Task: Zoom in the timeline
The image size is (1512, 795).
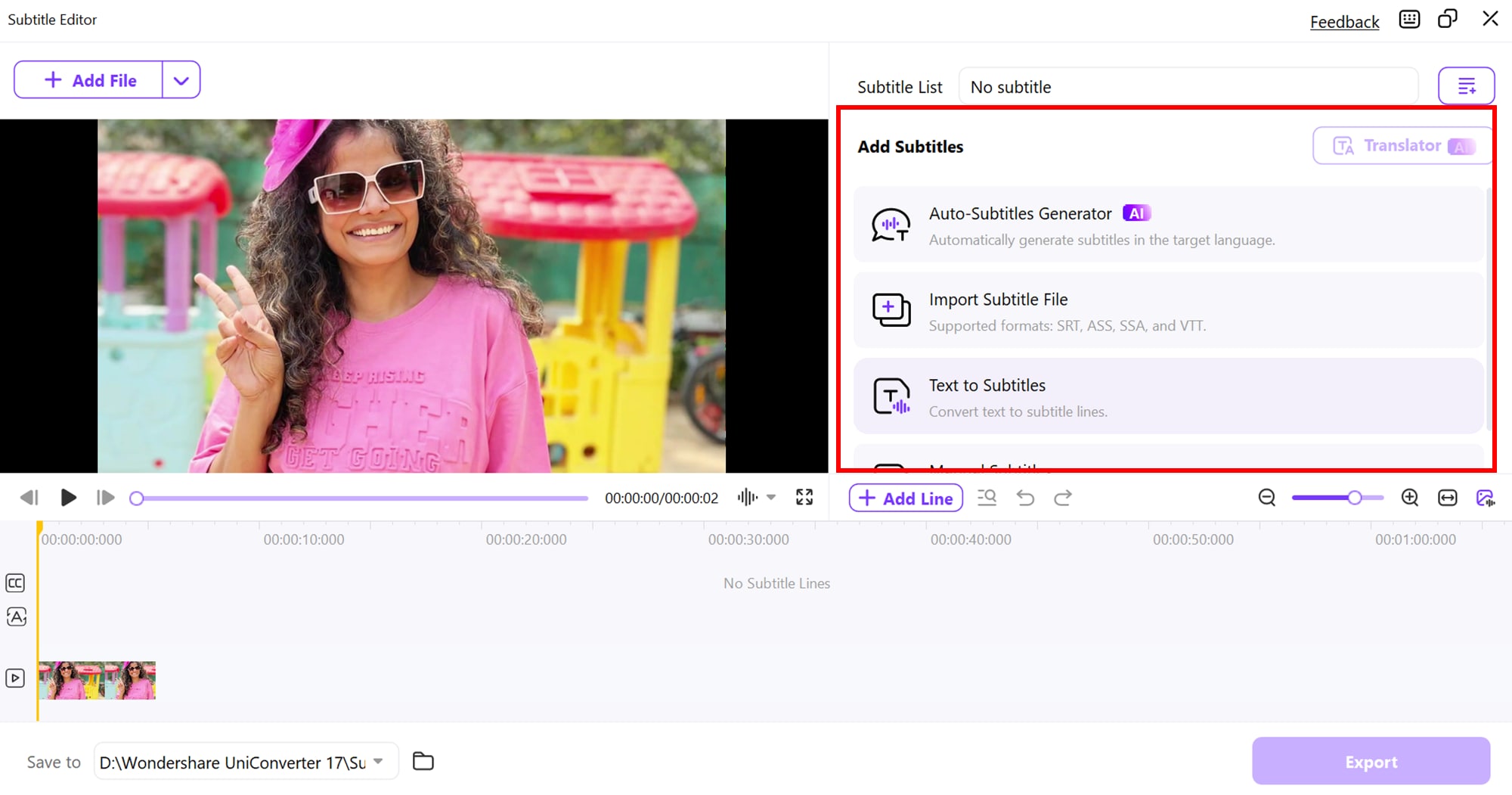Action: [x=1409, y=498]
